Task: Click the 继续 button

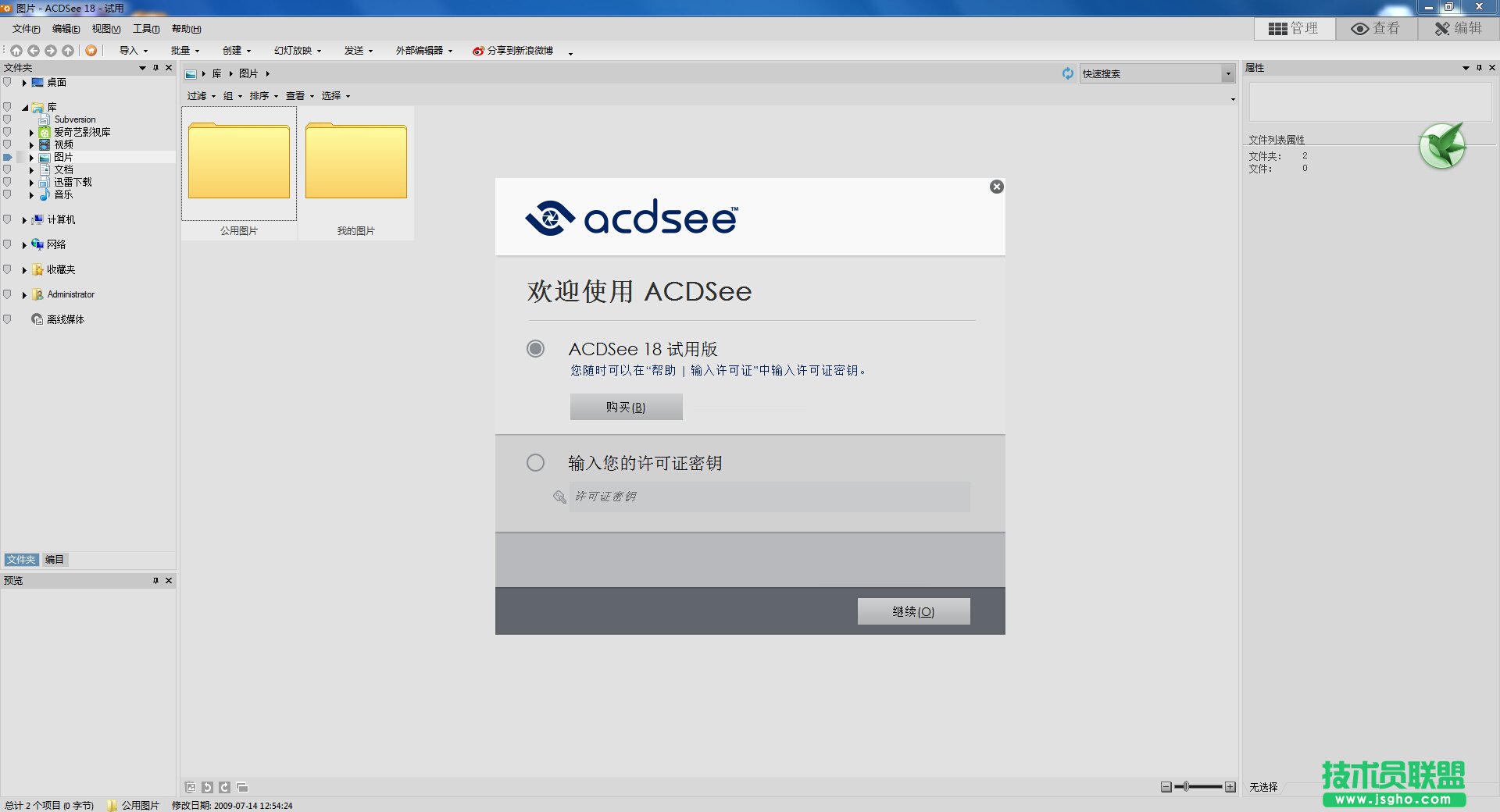Action: [x=913, y=611]
